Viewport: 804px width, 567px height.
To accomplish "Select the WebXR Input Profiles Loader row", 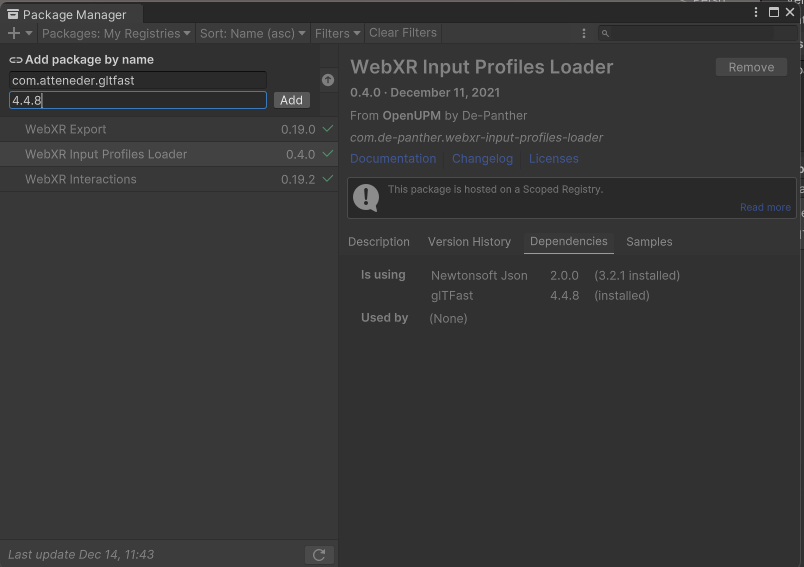I will 169,154.
